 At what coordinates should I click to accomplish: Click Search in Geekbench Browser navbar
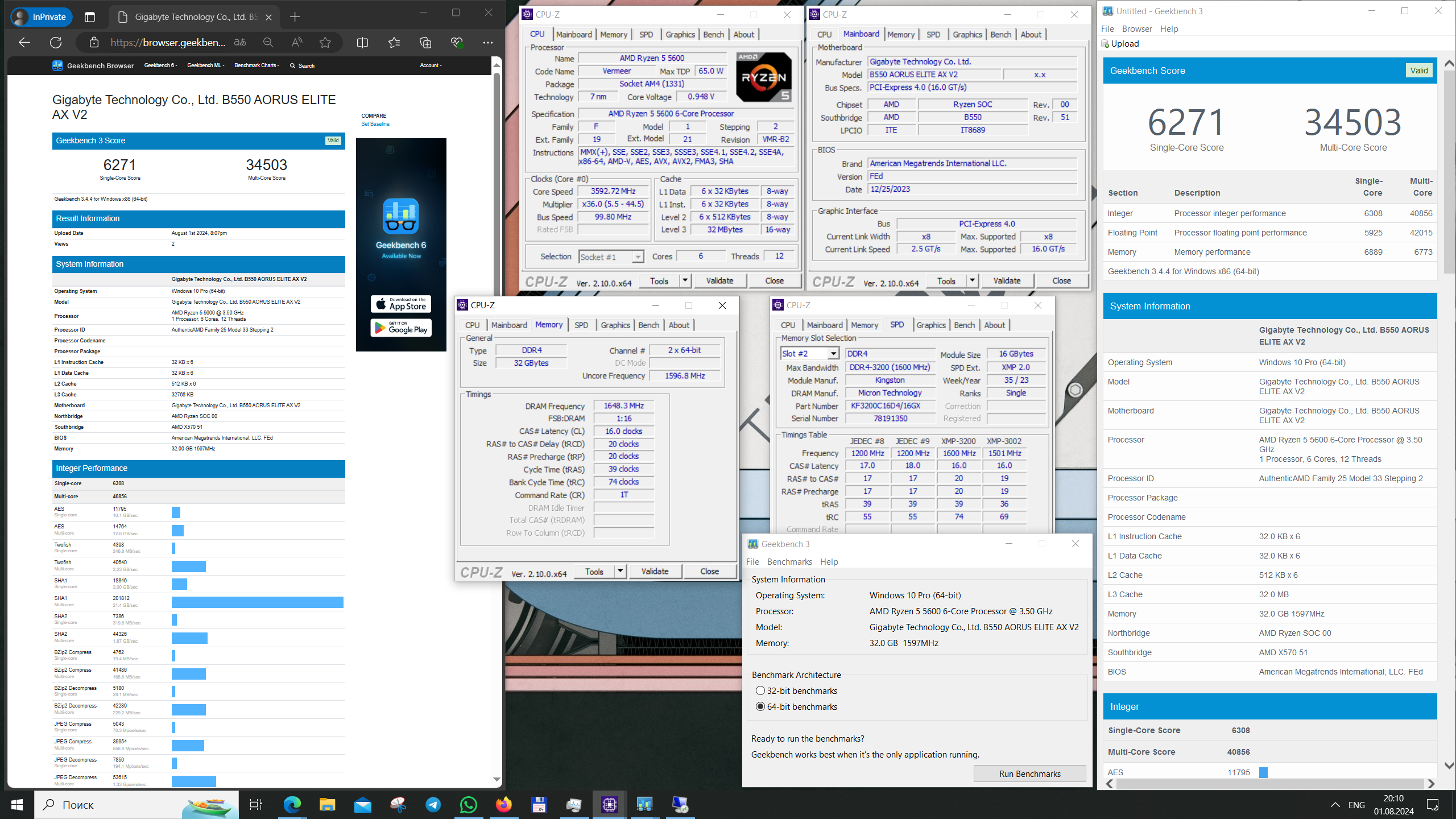302,65
